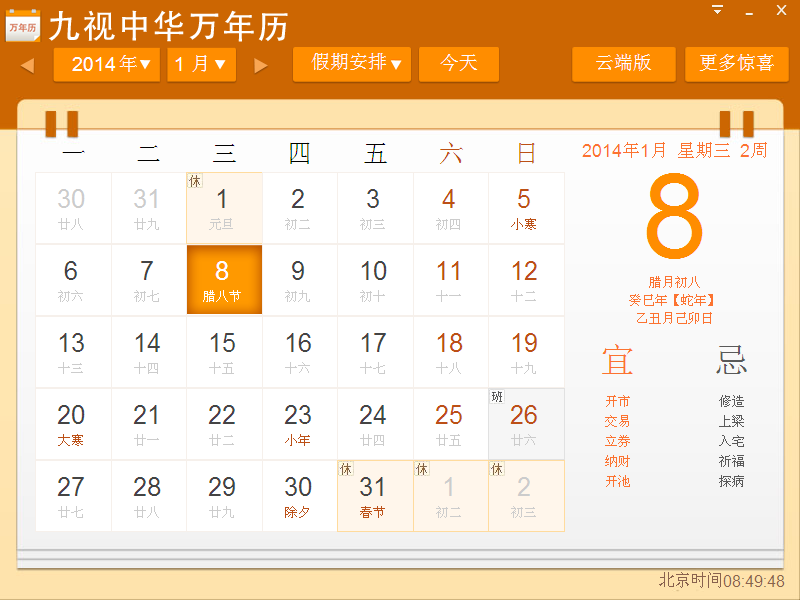Click the 修造 avoid activity
Screen dimensions: 800x600
(731, 401)
